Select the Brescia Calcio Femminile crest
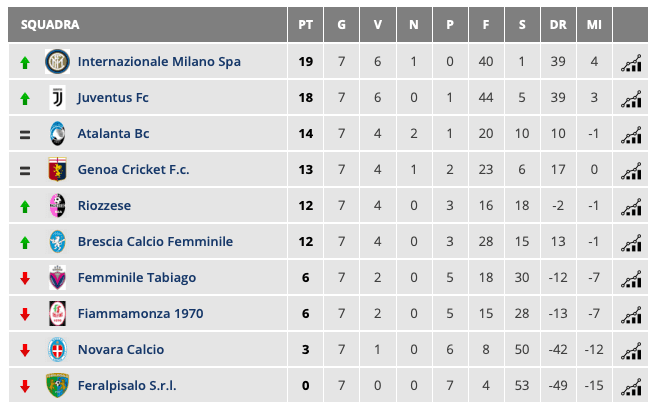This screenshot has height=410, width=655. coord(57,242)
